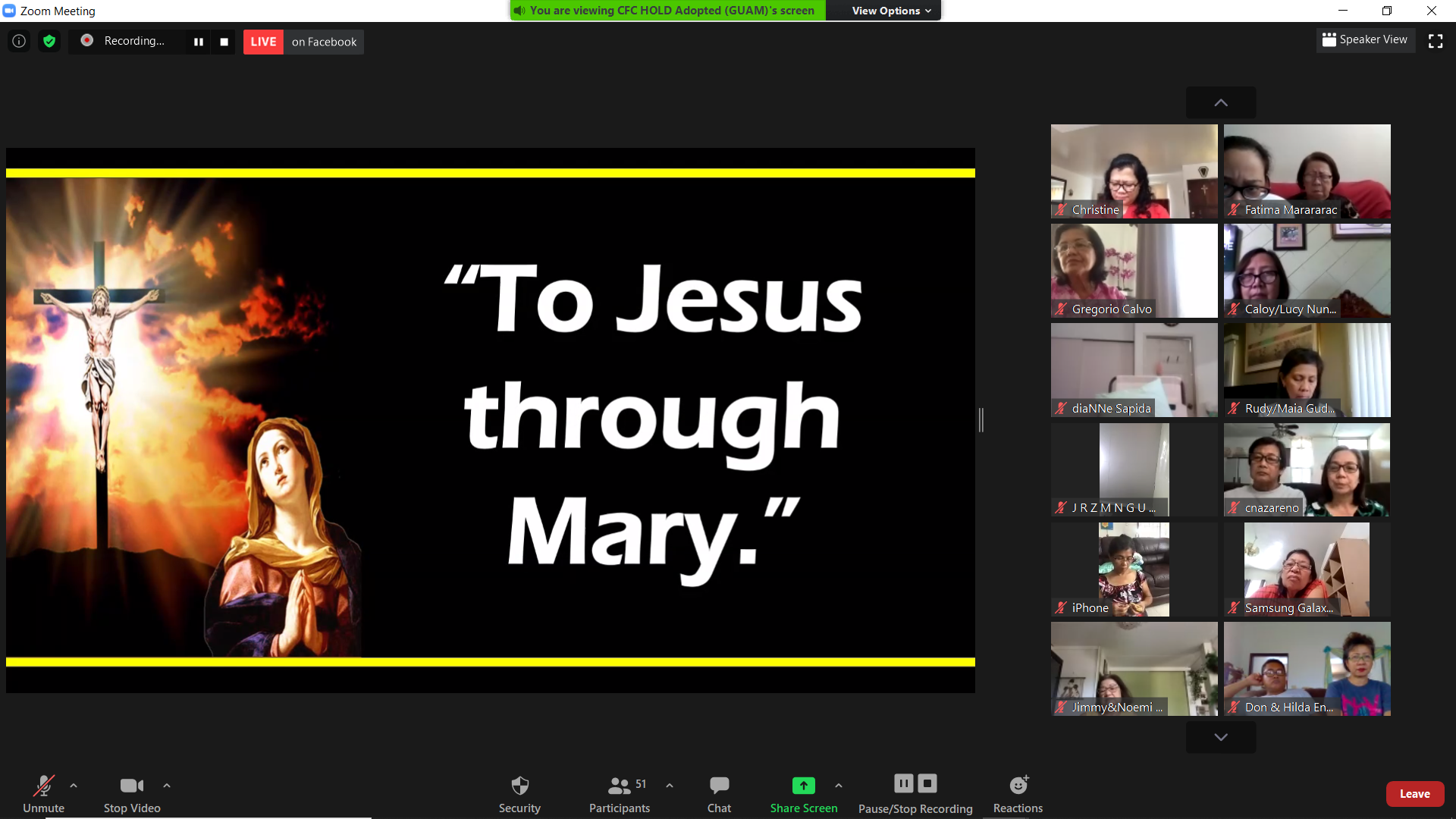Click the green encryption shield icon
The image size is (1456, 819).
pyautogui.click(x=49, y=42)
